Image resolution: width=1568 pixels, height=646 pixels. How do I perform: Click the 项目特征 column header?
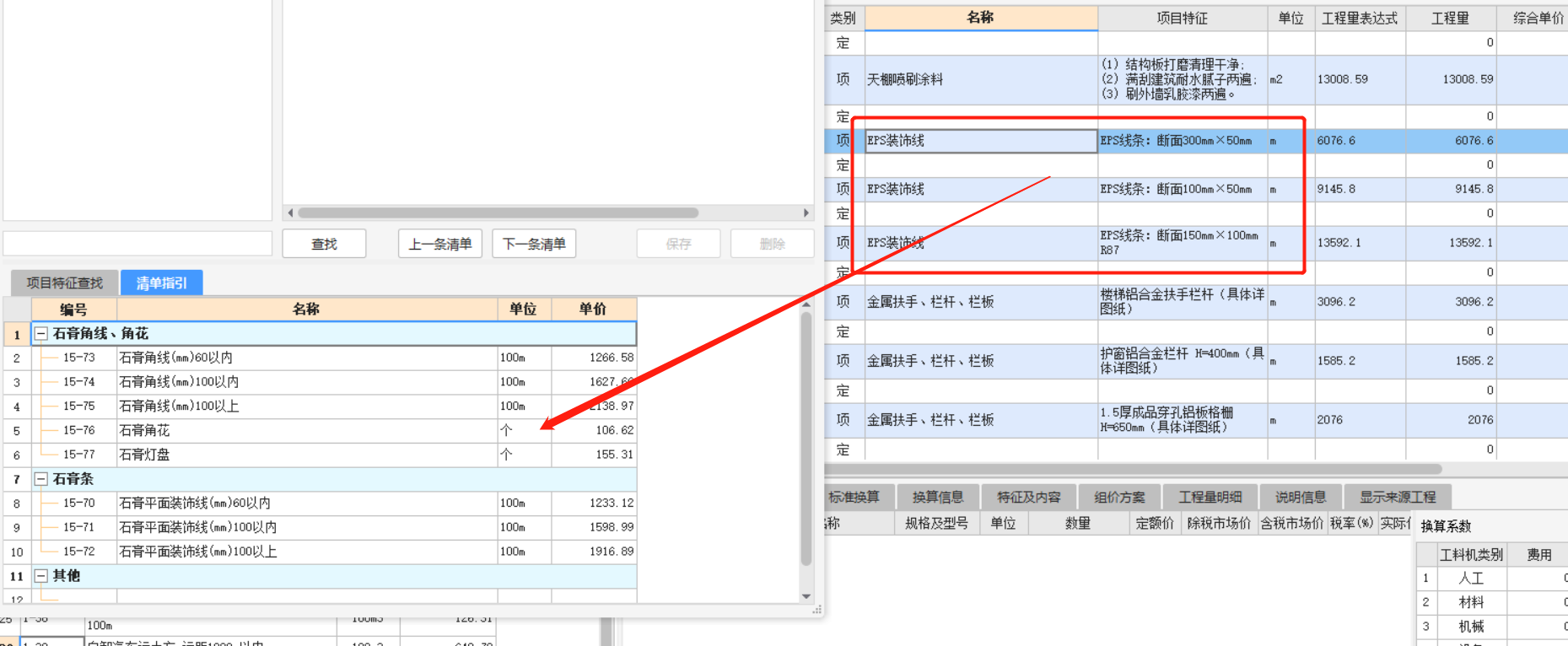point(1183,18)
